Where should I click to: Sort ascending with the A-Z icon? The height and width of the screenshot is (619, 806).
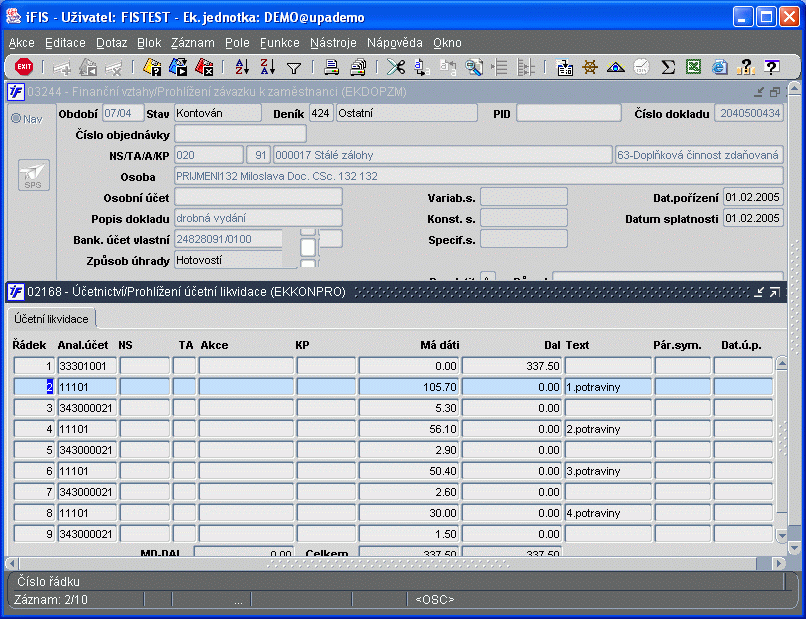pyautogui.click(x=241, y=67)
